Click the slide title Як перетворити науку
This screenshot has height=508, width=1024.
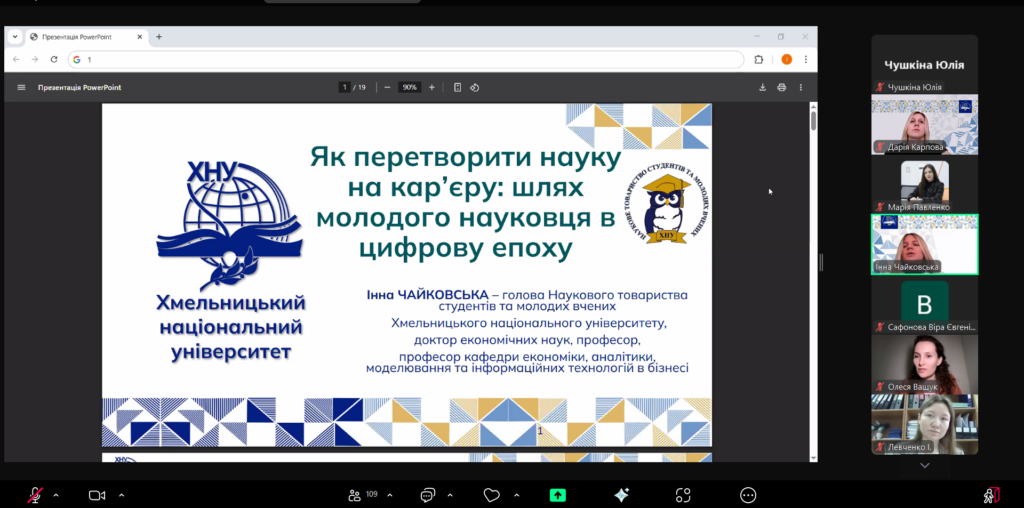tap(465, 202)
